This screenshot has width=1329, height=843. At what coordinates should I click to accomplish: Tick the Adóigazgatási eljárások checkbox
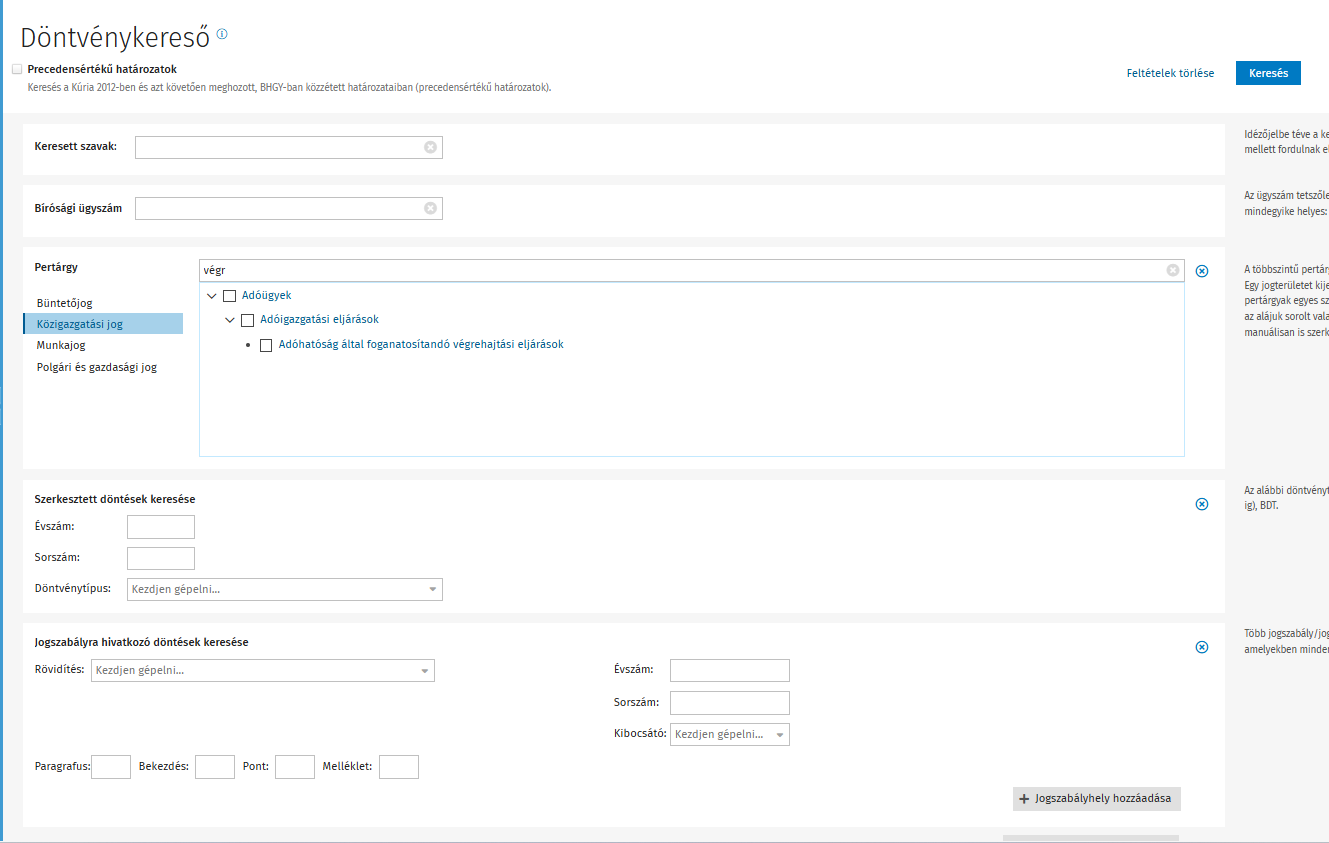[x=248, y=320]
